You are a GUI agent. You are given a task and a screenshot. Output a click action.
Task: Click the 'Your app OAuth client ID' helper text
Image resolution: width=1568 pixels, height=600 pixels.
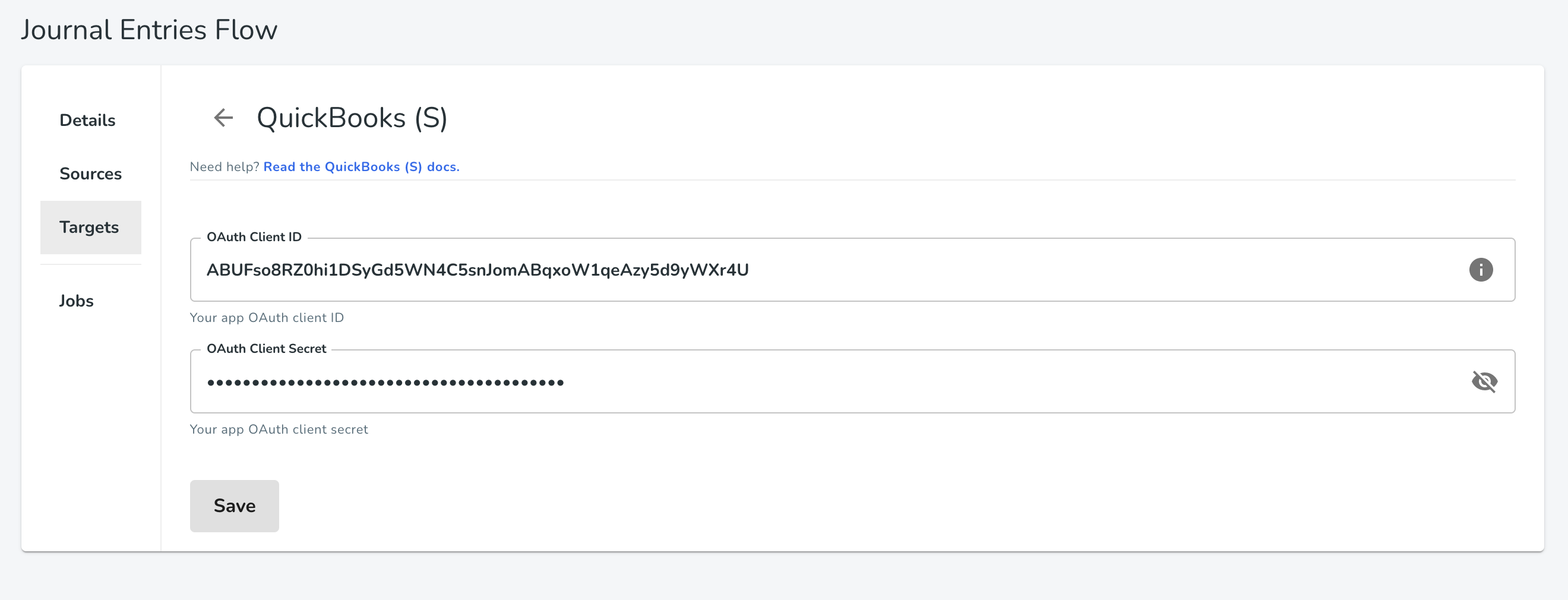point(267,318)
